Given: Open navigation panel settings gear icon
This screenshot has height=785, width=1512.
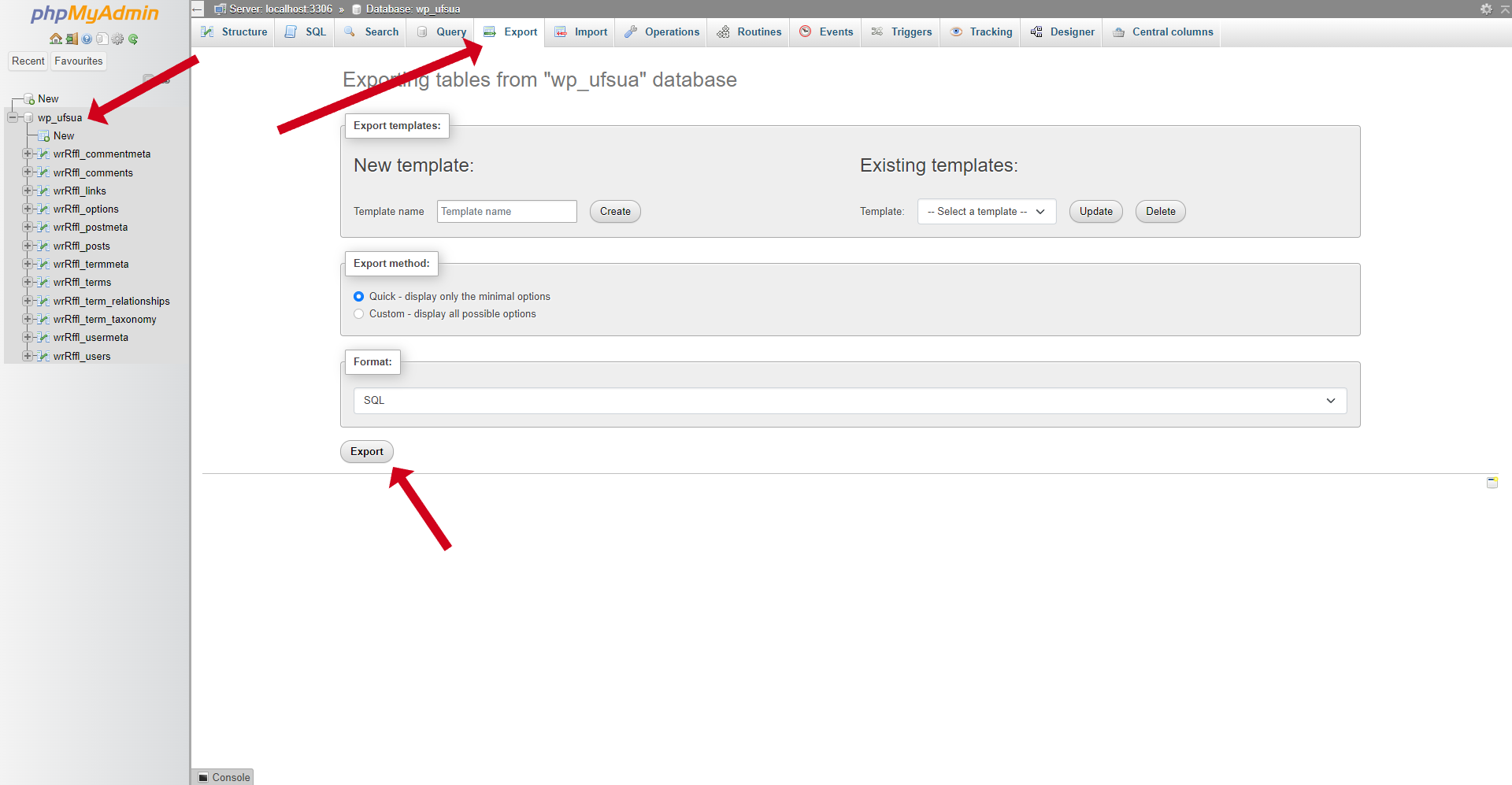Looking at the screenshot, I should (118, 39).
